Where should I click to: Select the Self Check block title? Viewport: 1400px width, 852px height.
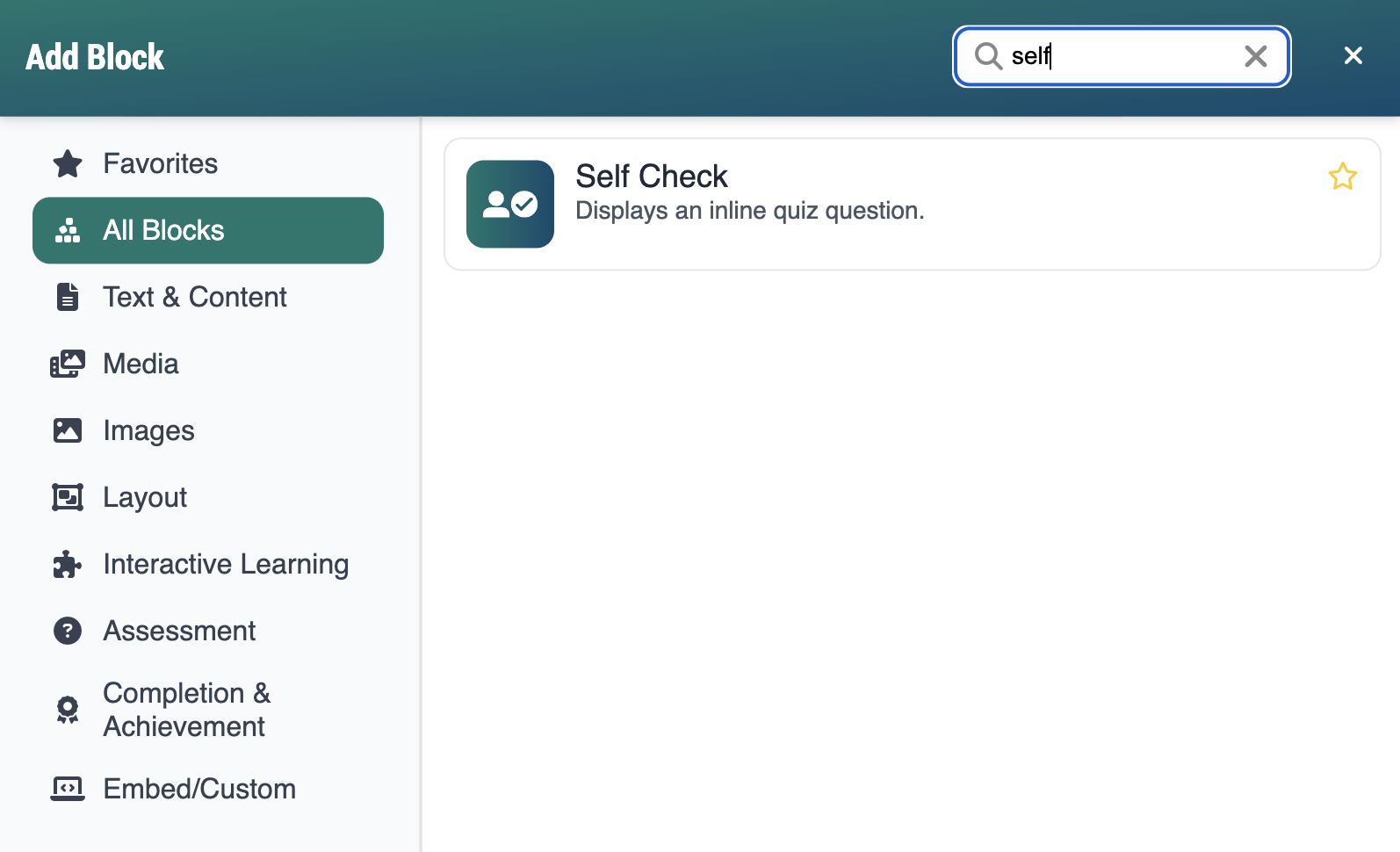click(652, 177)
